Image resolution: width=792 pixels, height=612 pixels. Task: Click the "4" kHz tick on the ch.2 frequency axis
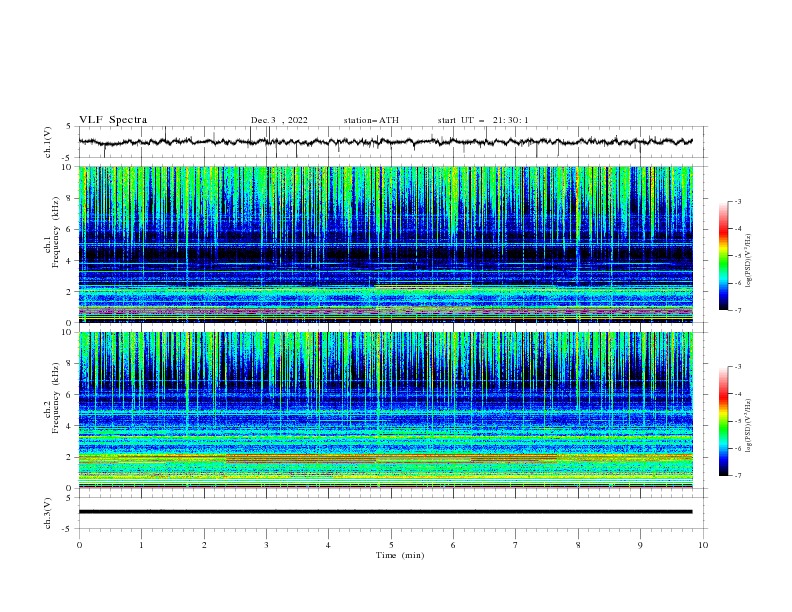click(71, 426)
